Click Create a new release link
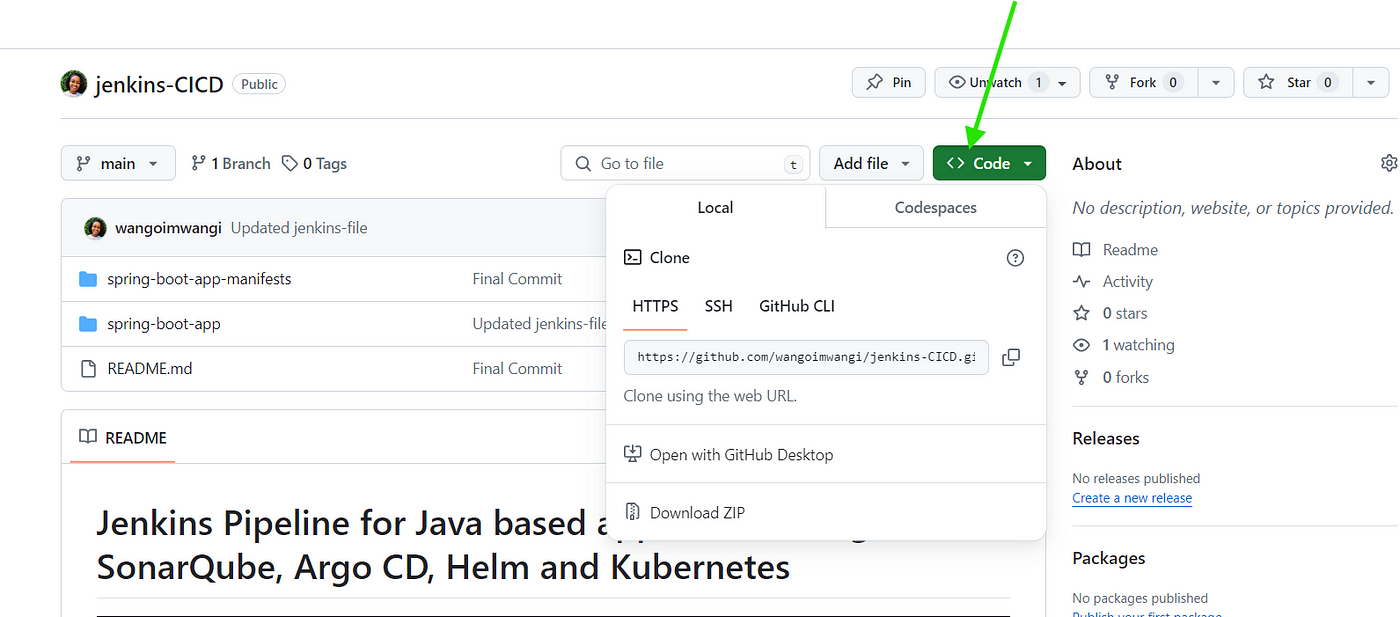1400x617 pixels. pyautogui.click(x=1132, y=498)
